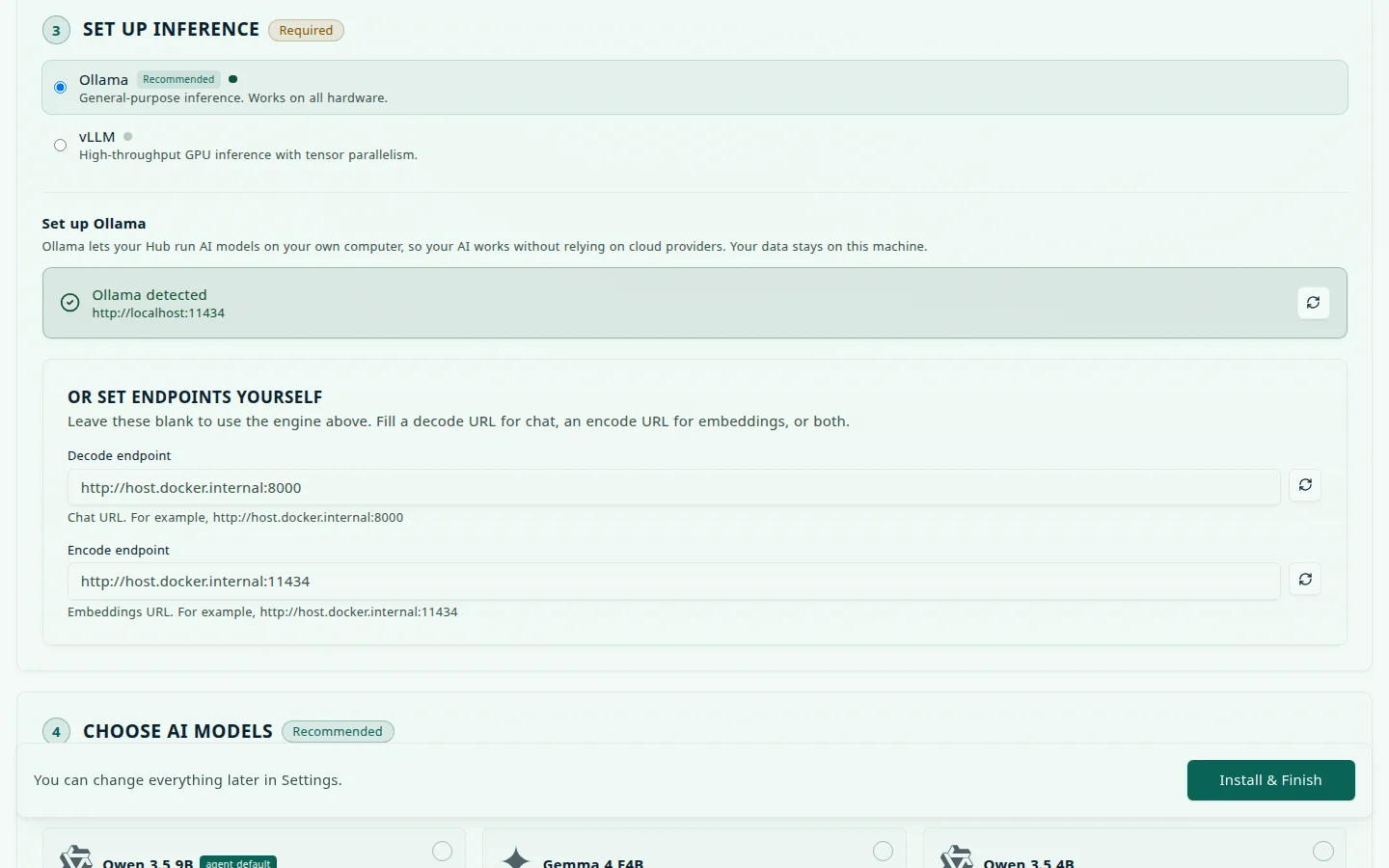Viewport: 1389px width, 868px height.
Task: Click the Decode endpoint label
Action: click(120, 456)
